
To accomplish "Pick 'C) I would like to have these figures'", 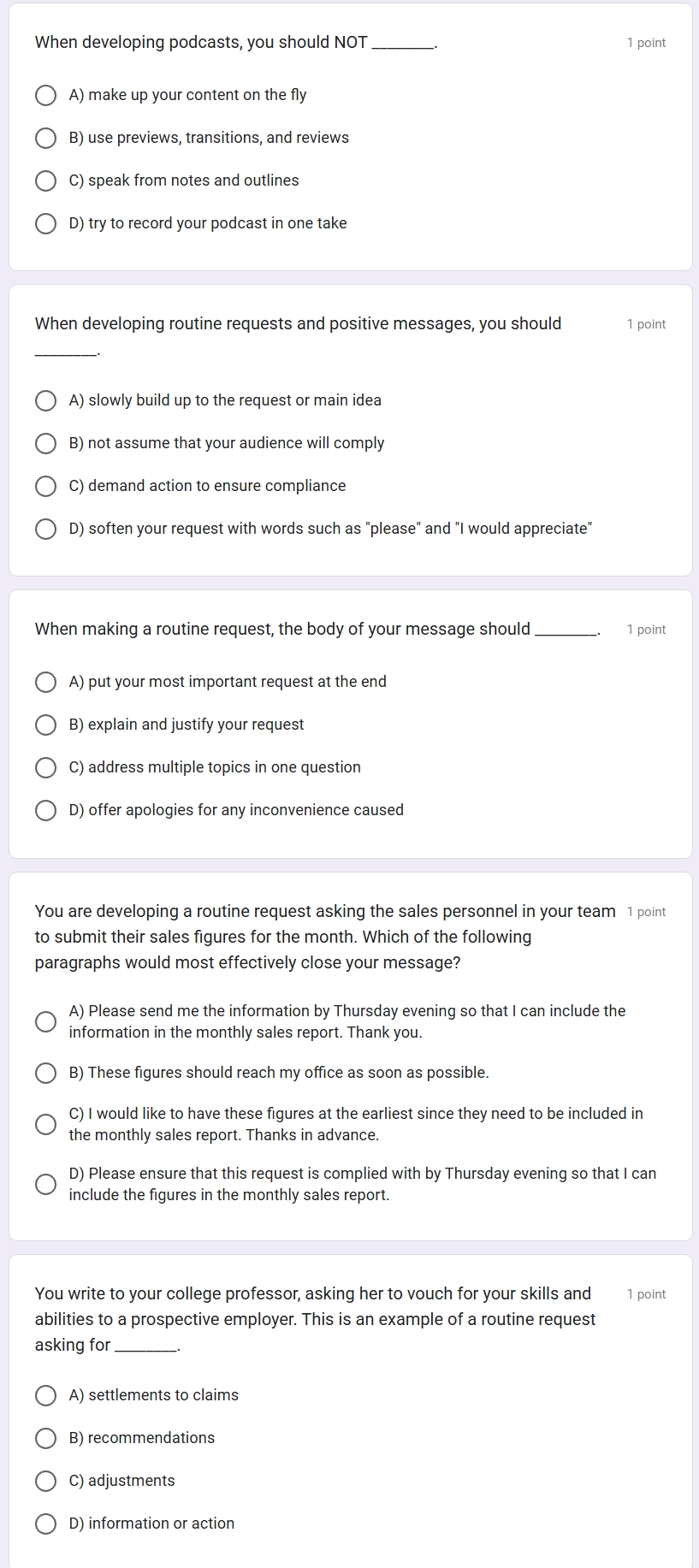I will (x=45, y=1124).
